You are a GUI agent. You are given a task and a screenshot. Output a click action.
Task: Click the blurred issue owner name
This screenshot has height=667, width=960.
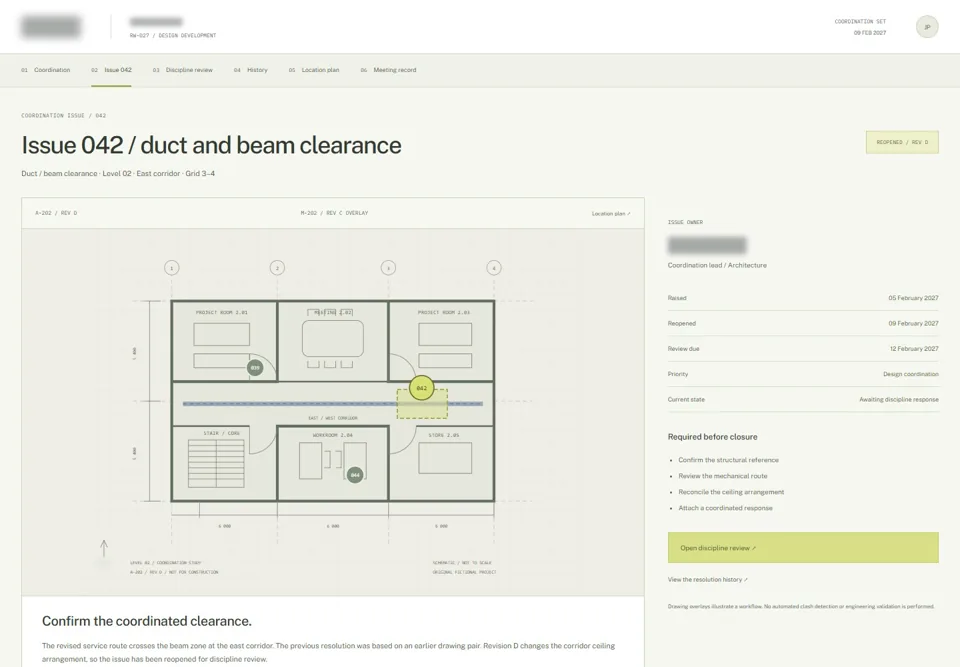[707, 246]
